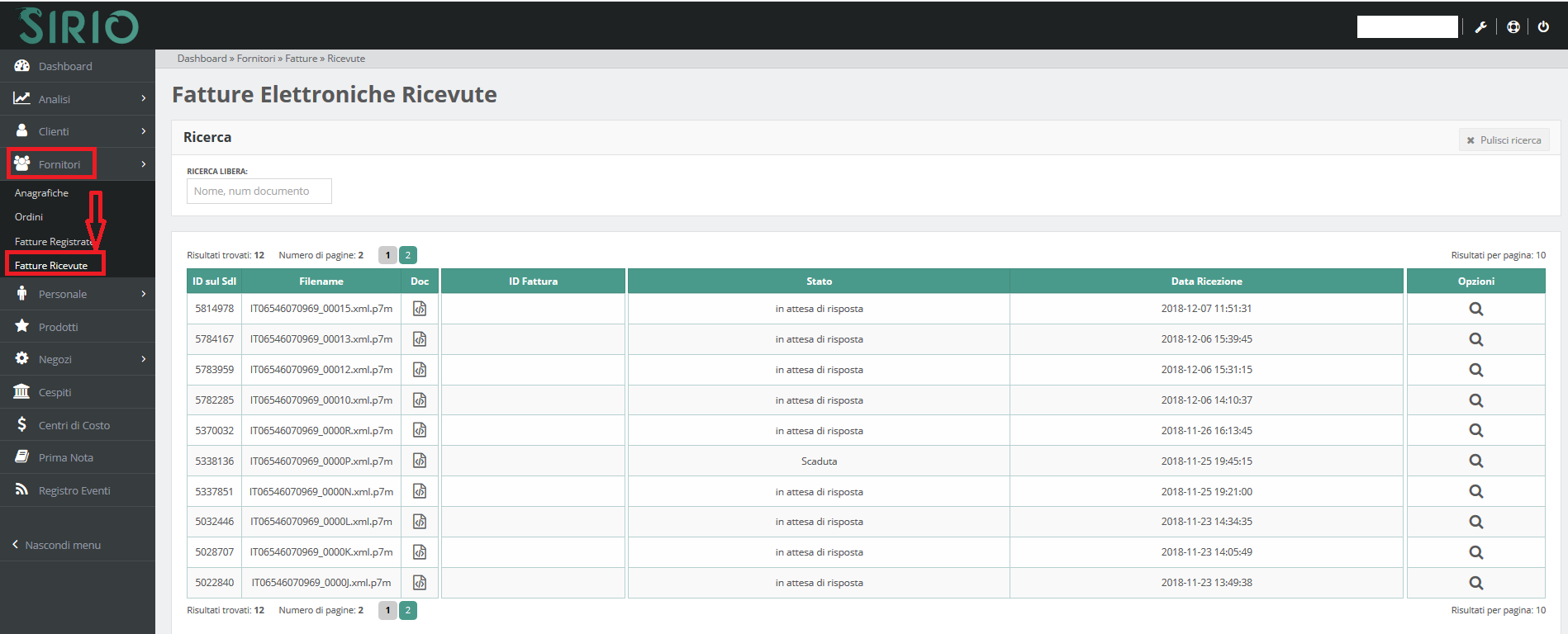Go to page 2 in top pagination
Image resolution: width=1568 pixels, height=634 pixels.
[x=407, y=255]
